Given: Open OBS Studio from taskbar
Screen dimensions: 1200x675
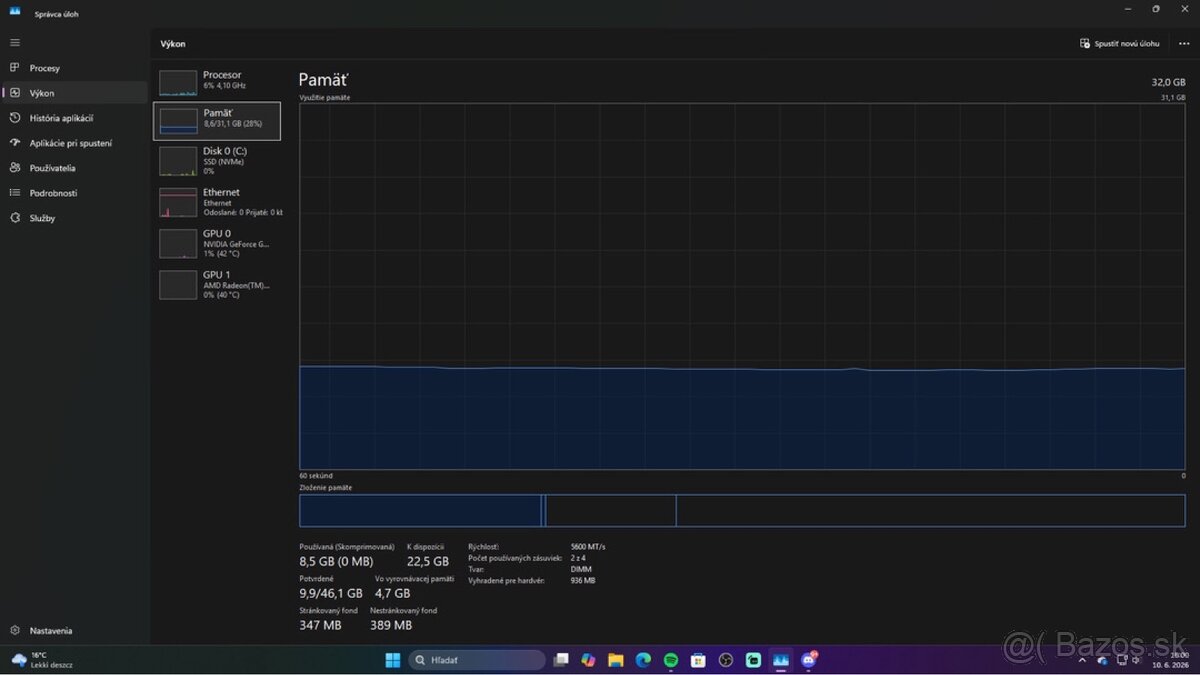Looking at the screenshot, I should pyautogui.click(x=726, y=660).
